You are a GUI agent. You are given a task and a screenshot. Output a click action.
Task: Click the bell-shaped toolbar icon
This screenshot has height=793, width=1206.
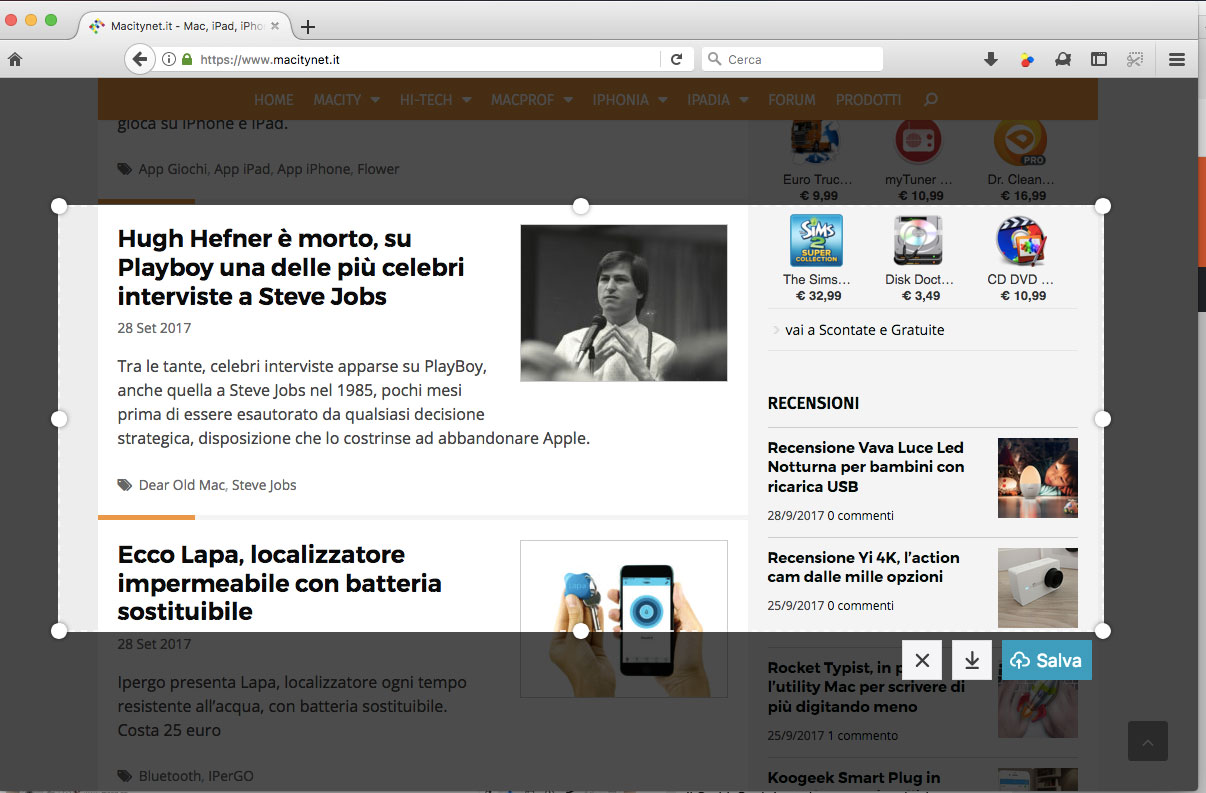[1063, 59]
